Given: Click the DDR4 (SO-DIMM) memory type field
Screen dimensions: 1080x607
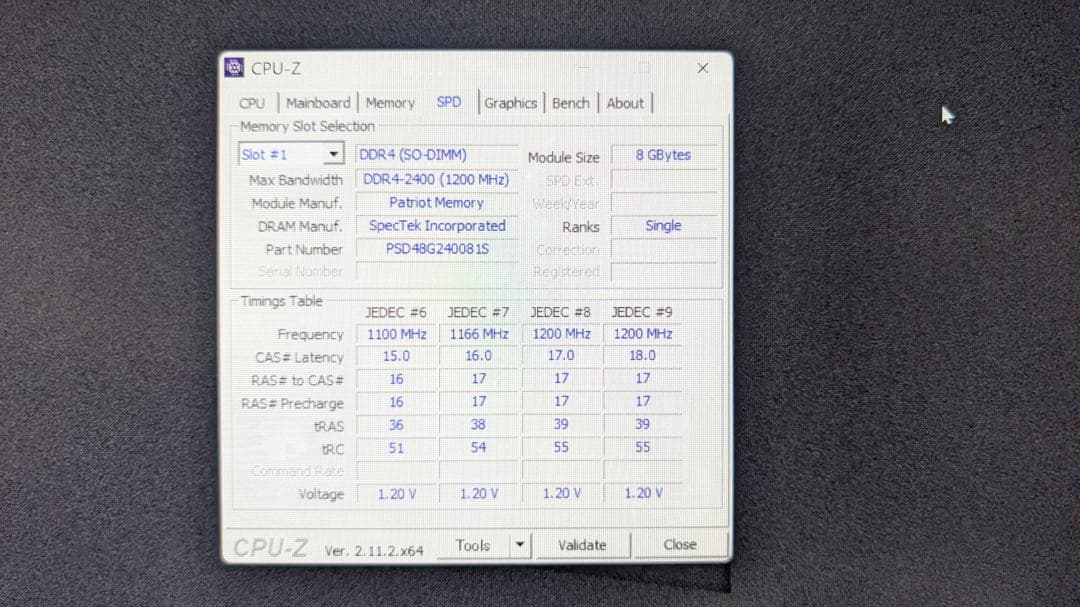Looking at the screenshot, I should pos(436,155).
